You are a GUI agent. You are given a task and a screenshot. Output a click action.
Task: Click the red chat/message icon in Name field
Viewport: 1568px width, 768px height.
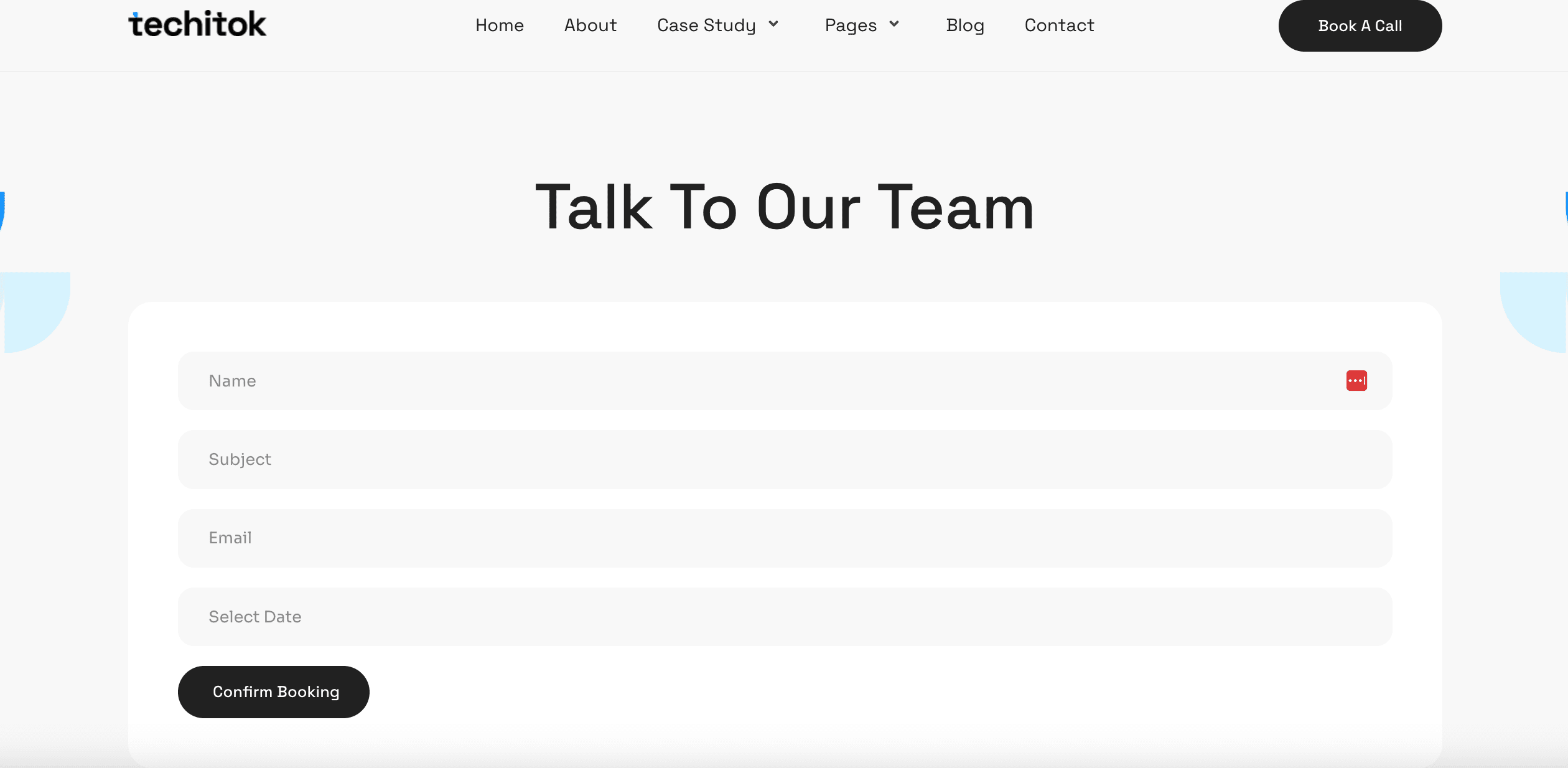click(1357, 380)
